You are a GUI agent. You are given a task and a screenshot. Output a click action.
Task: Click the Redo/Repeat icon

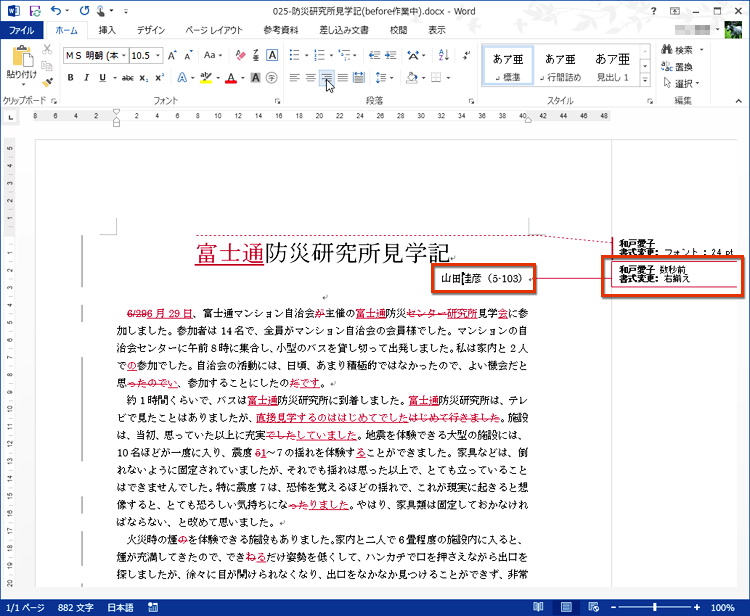(x=84, y=11)
